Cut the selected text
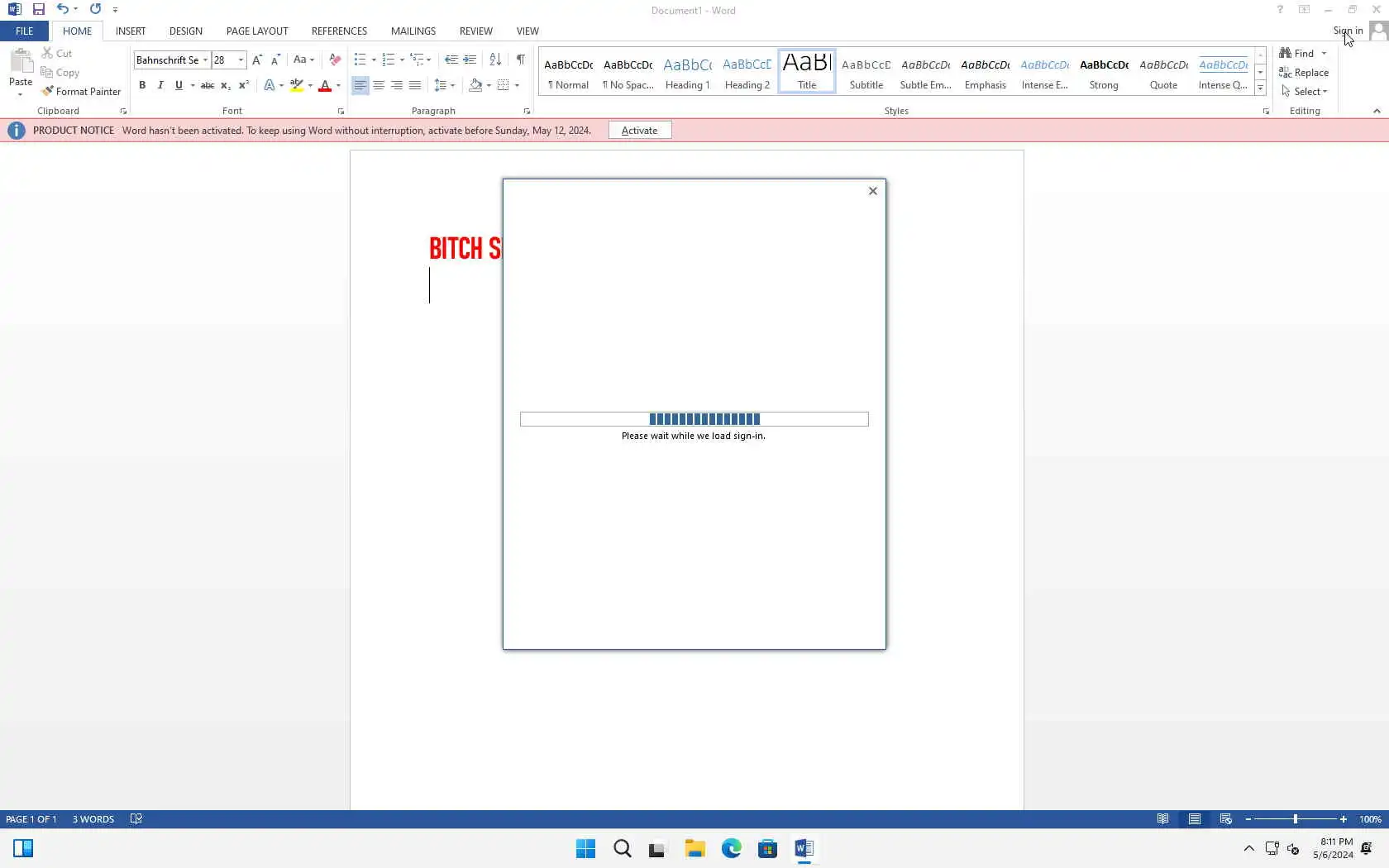Image resolution: width=1389 pixels, height=868 pixels. pyautogui.click(x=56, y=53)
